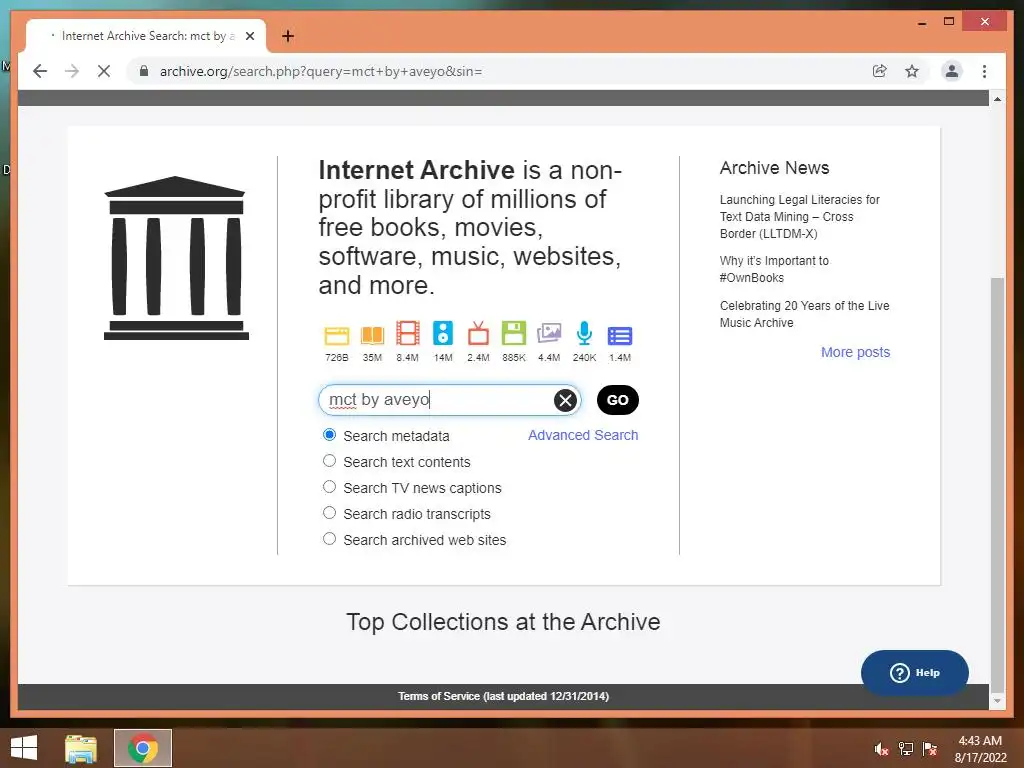
Task: Click the Chrome icon in the taskbar
Action: (x=143, y=748)
